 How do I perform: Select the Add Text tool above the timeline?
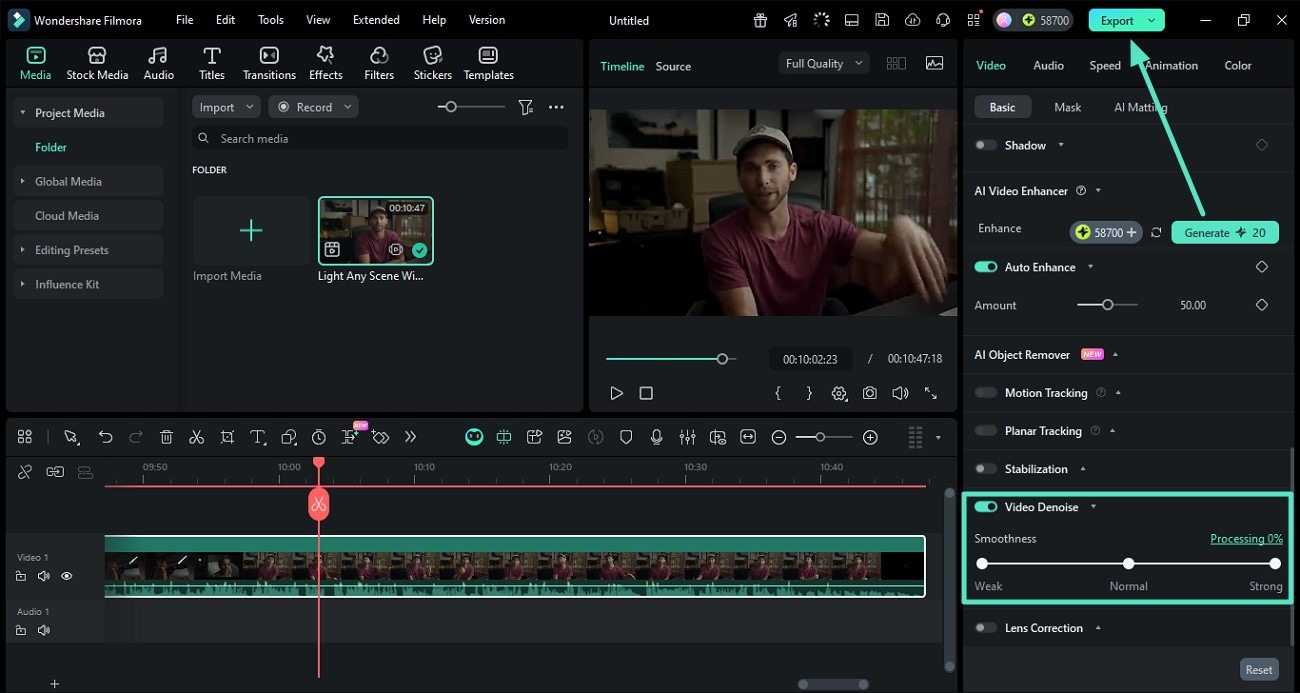click(x=257, y=437)
